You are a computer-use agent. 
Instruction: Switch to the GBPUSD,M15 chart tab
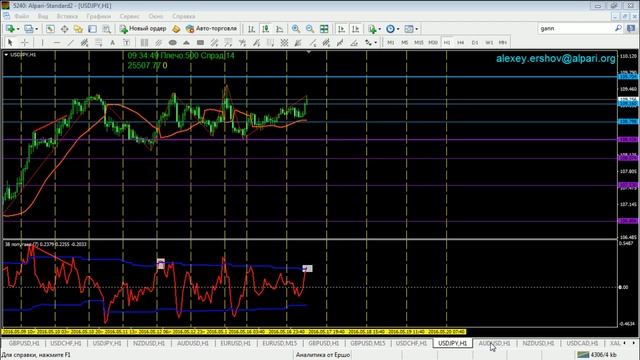click(x=368, y=343)
